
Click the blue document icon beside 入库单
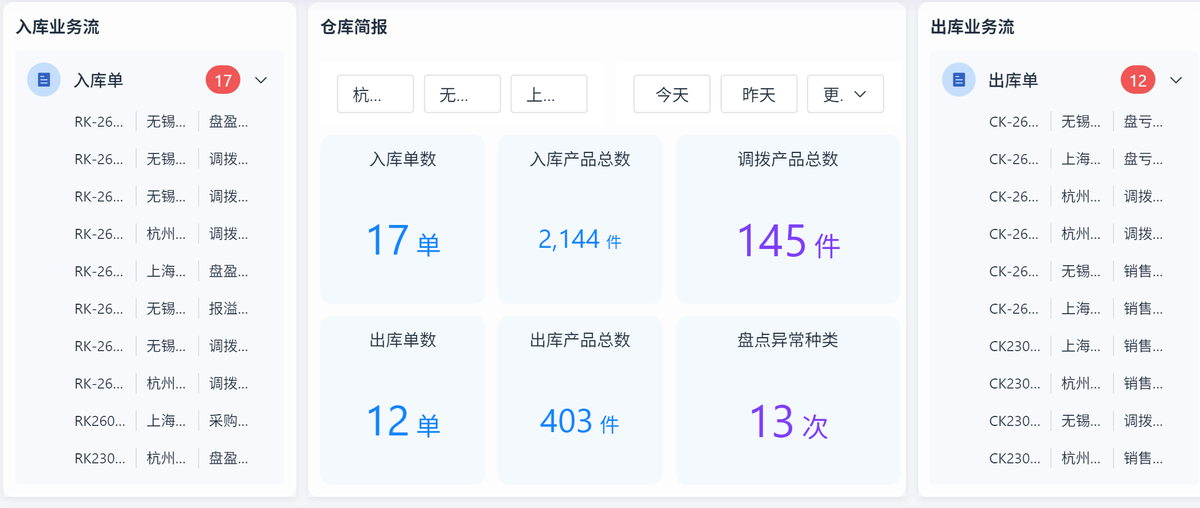click(x=44, y=80)
